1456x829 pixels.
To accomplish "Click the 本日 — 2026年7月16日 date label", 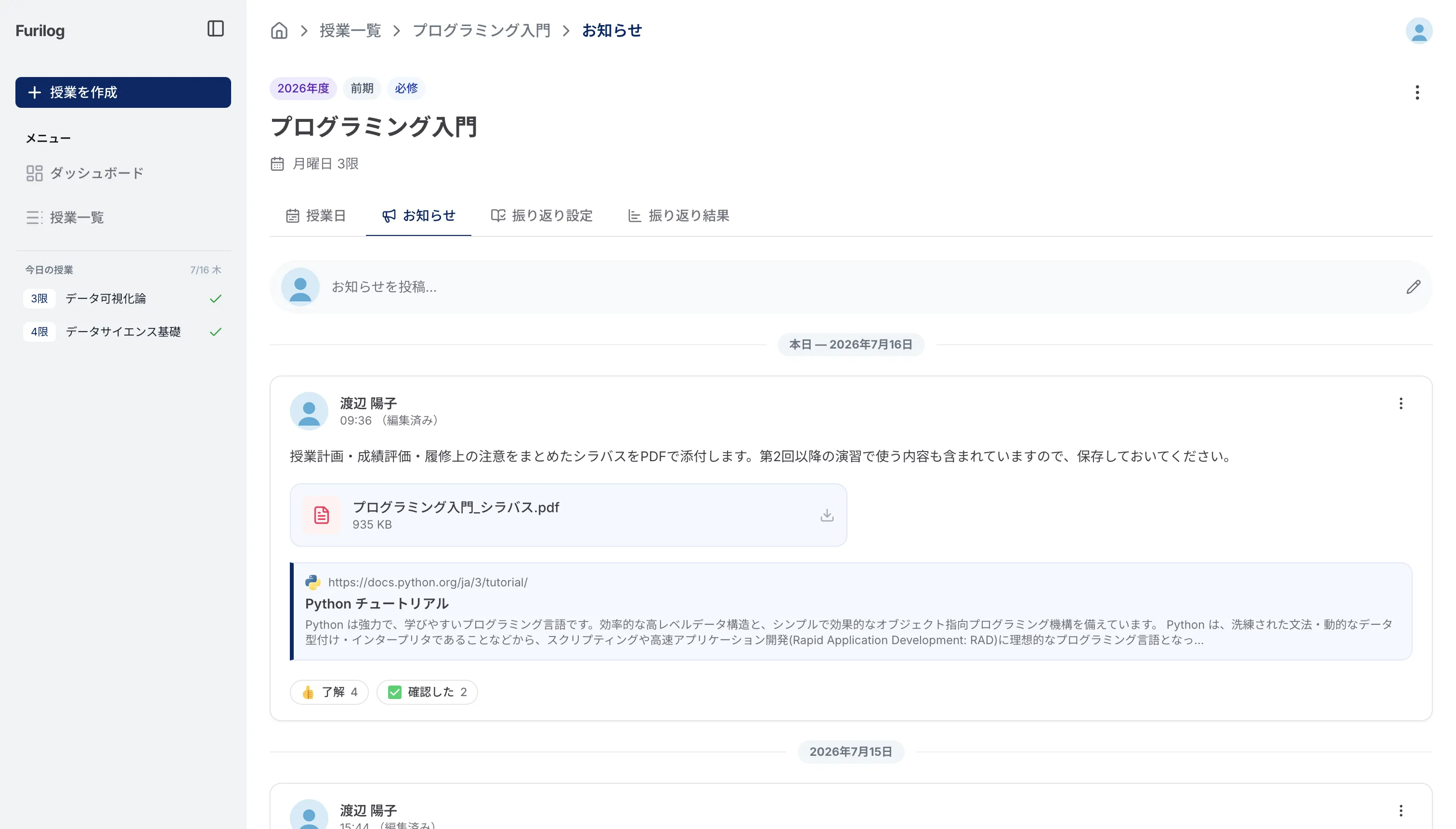I will (851, 345).
